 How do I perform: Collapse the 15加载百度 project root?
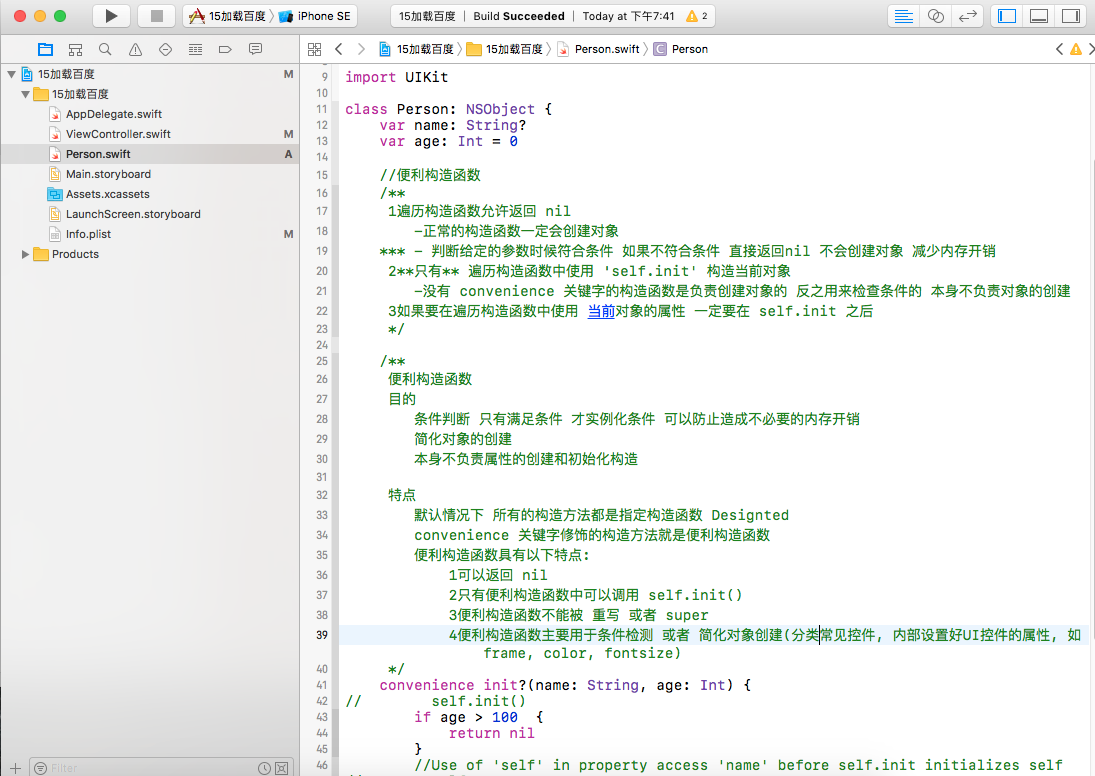click(11, 74)
